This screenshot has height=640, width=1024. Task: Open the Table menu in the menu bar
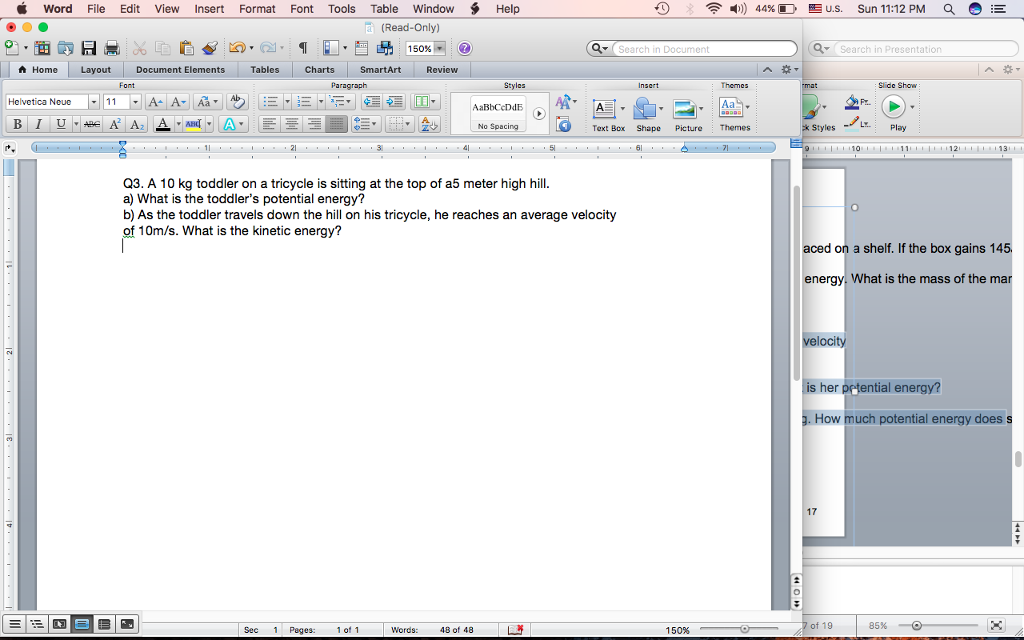click(x=384, y=8)
